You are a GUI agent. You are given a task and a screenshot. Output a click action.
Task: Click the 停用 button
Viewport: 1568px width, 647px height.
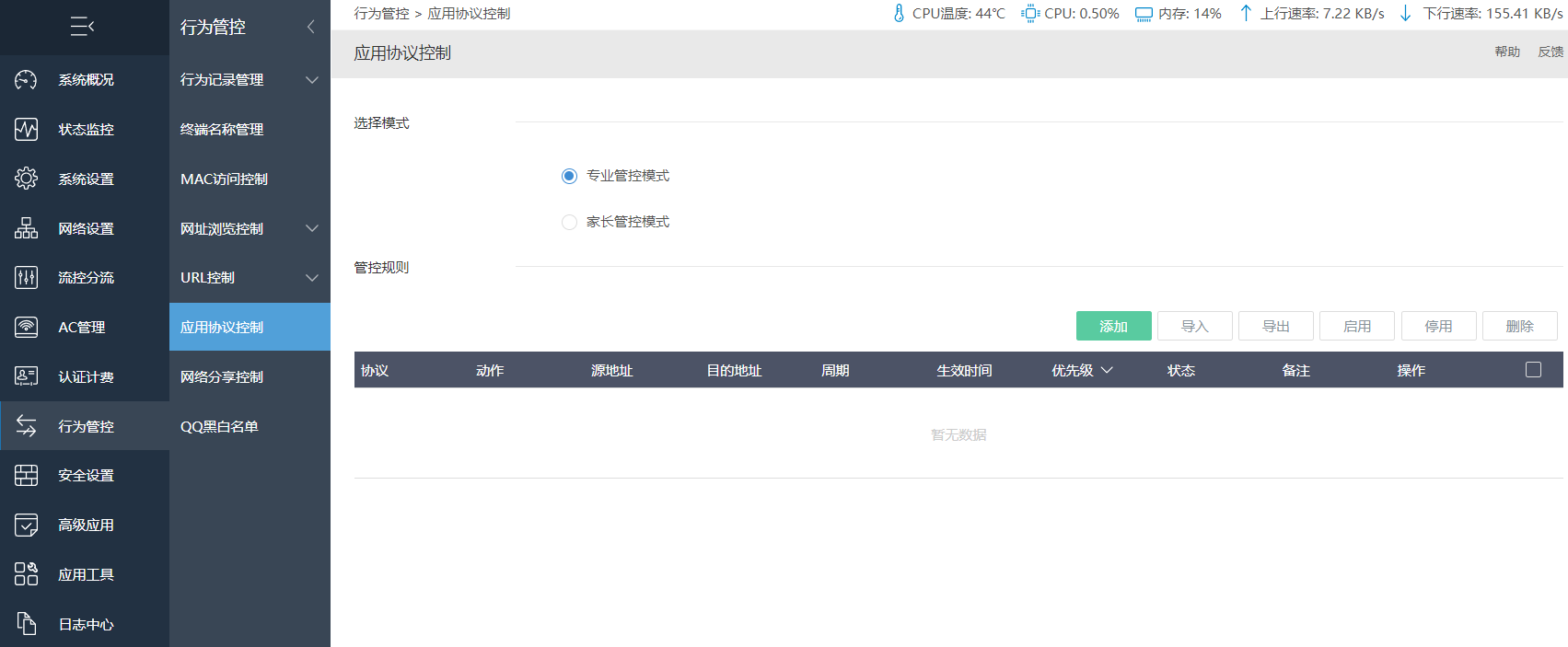[x=1438, y=326]
